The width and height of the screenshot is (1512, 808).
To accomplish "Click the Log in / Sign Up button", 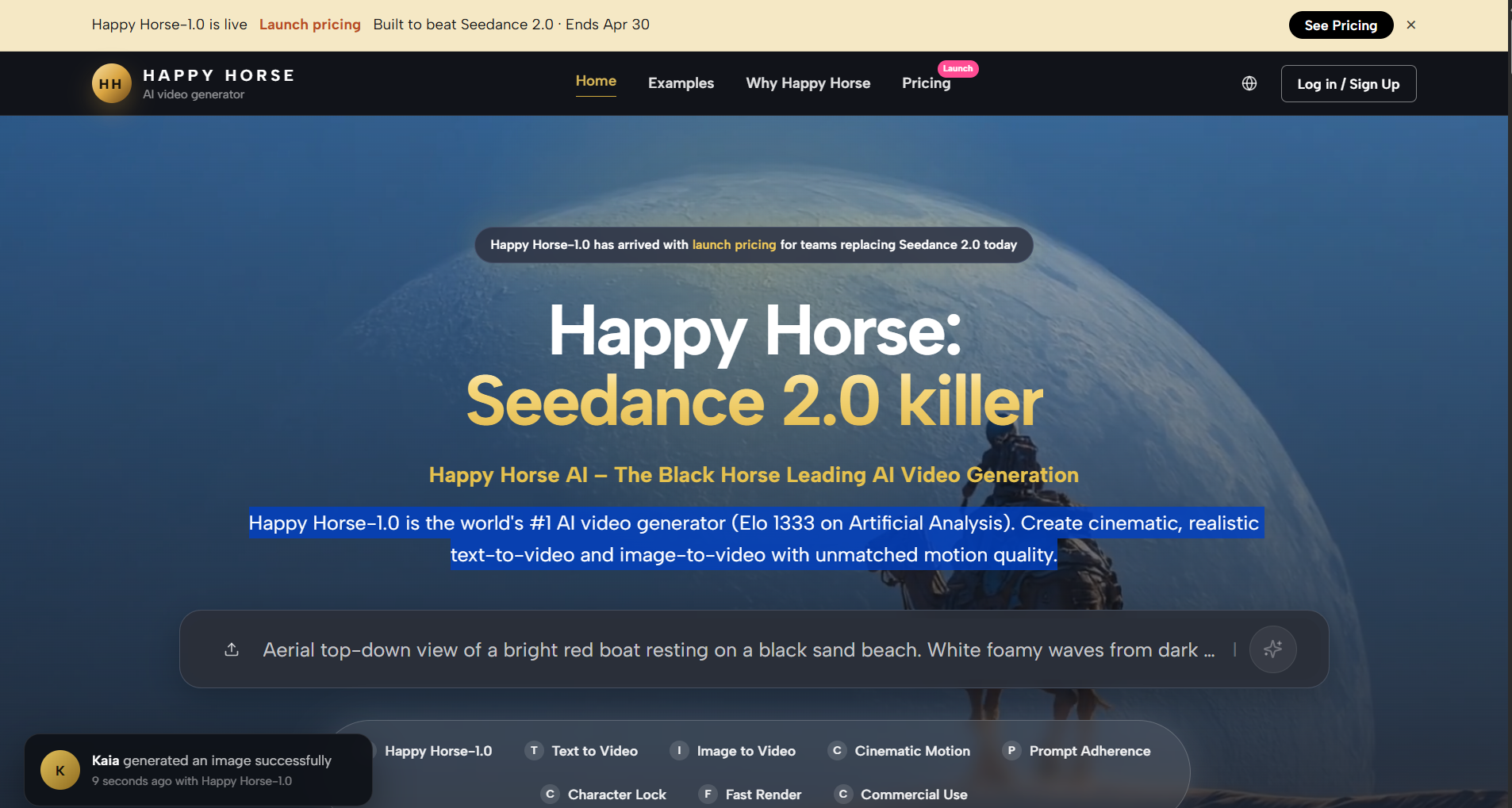I will click(1347, 83).
